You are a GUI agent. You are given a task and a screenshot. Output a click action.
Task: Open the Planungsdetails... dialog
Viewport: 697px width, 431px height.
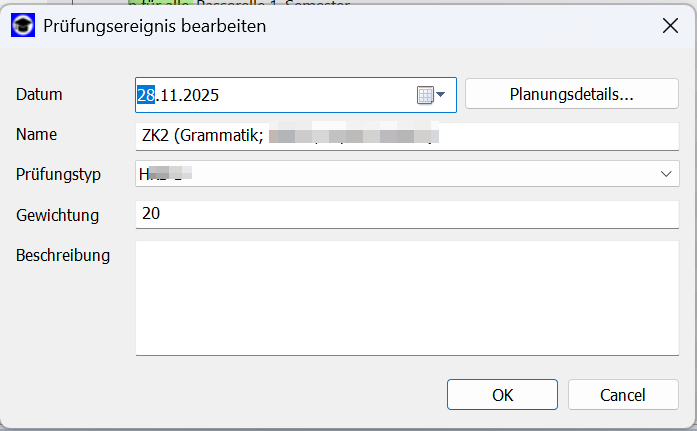click(572, 94)
